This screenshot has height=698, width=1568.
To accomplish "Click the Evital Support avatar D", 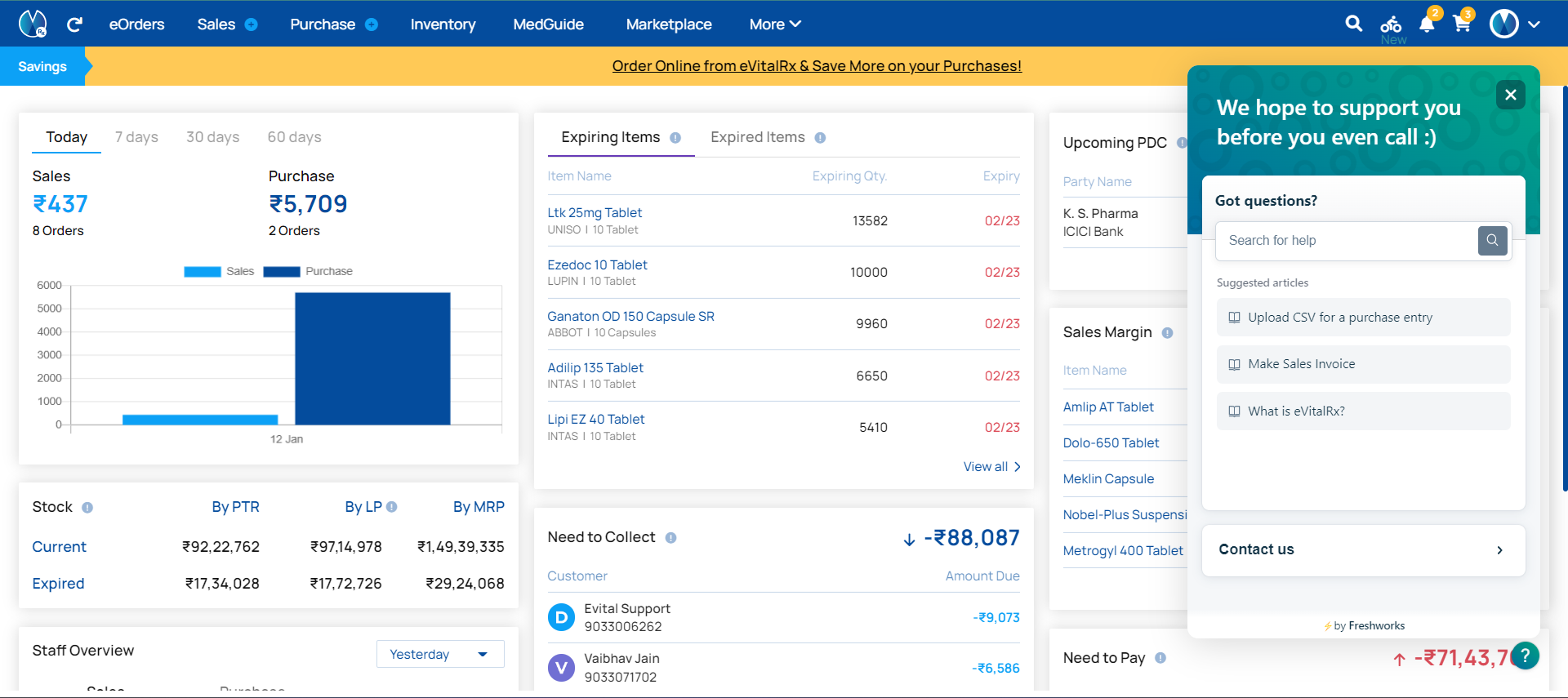I will [561, 618].
